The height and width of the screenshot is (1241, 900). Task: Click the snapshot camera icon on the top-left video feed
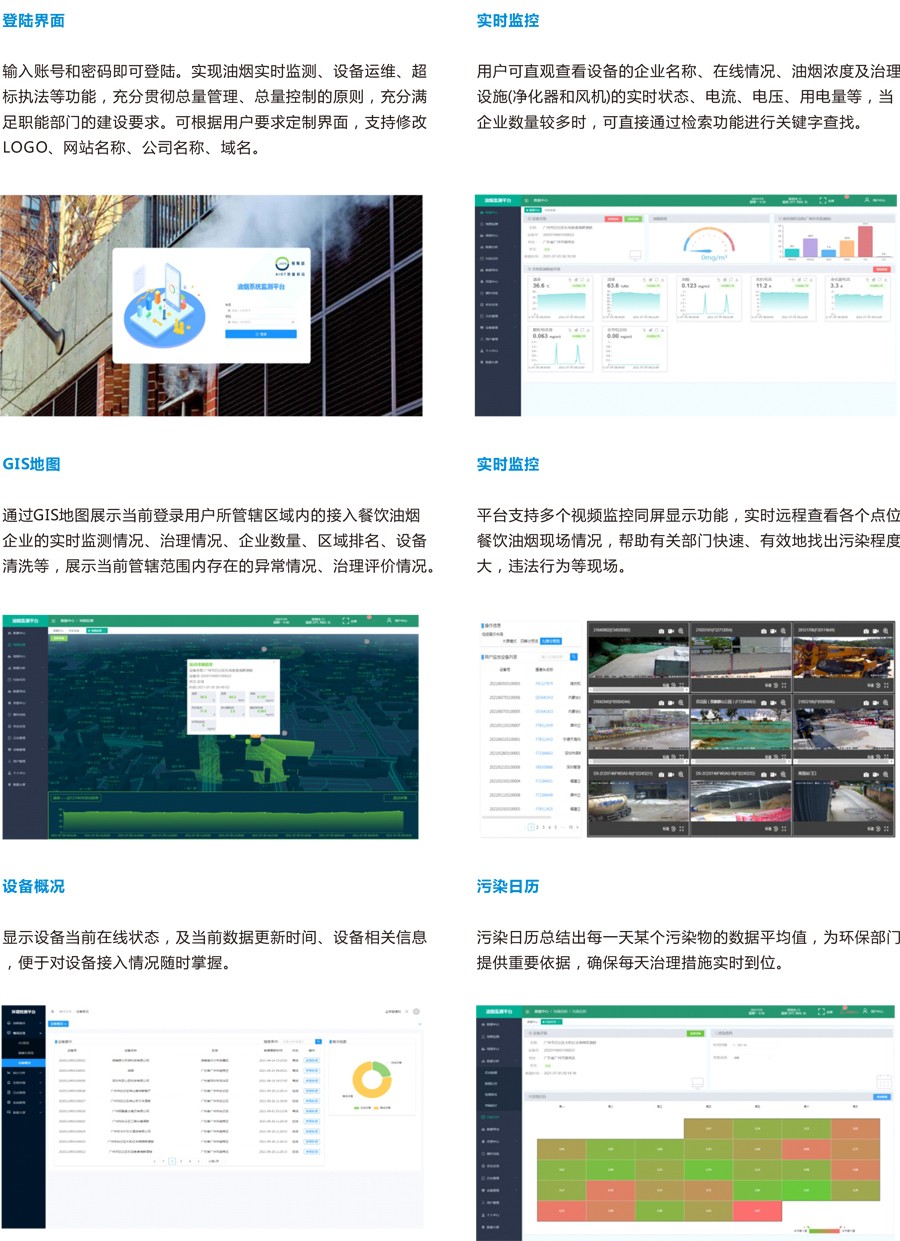coord(663,632)
